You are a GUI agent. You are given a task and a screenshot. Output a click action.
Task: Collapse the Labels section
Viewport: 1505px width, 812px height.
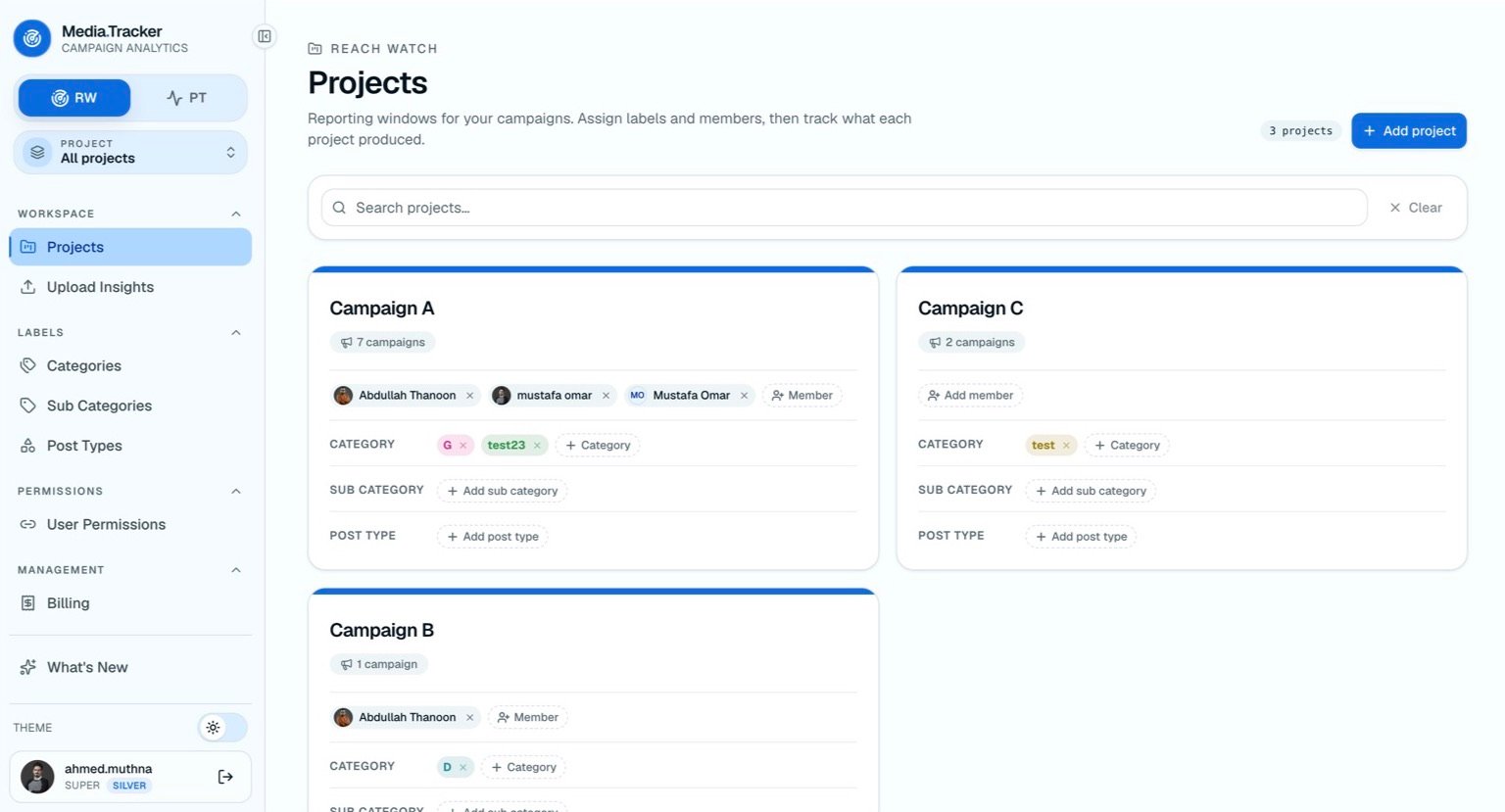coord(236,333)
